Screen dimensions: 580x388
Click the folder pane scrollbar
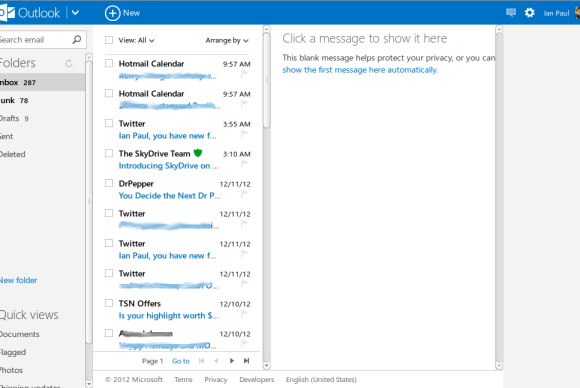[89, 202]
